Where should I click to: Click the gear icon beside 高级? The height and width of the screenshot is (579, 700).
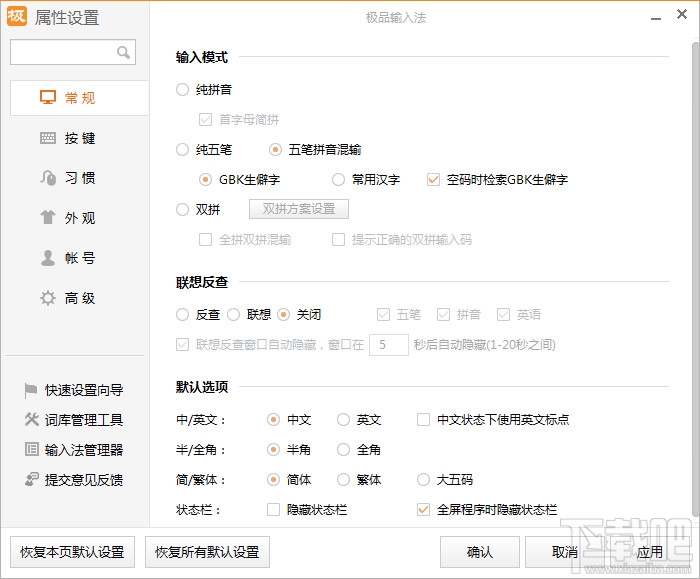pyautogui.click(x=48, y=298)
